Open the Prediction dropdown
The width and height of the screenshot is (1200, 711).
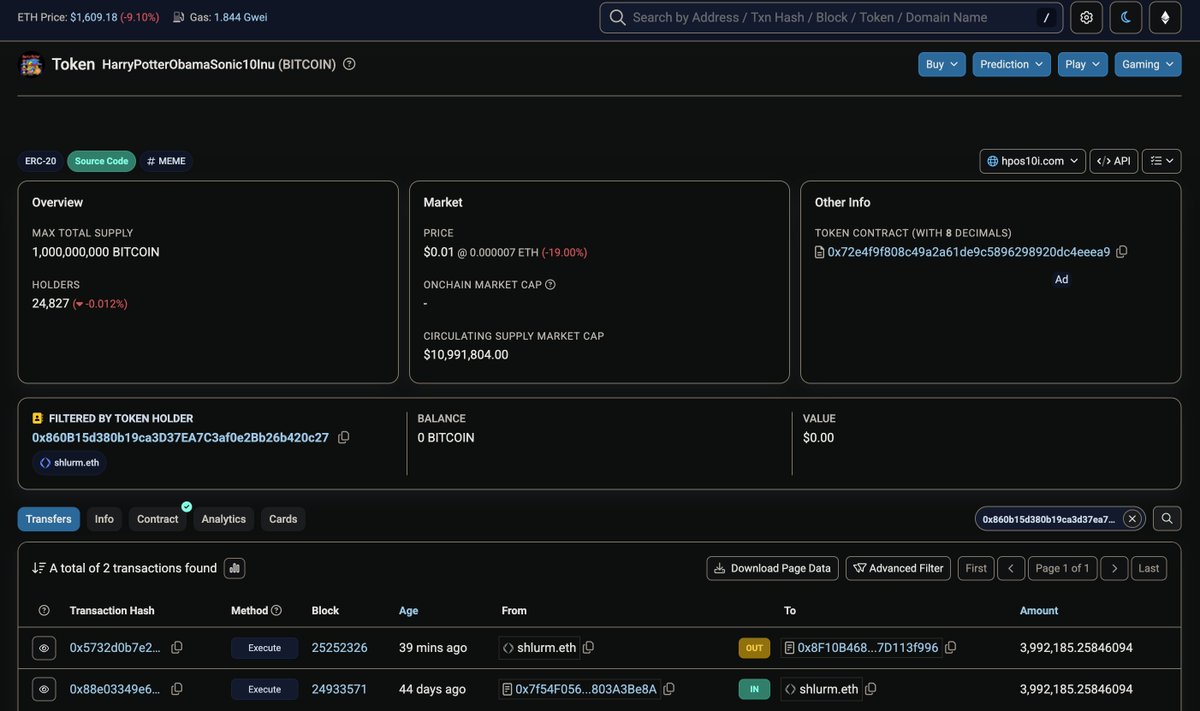point(1012,64)
